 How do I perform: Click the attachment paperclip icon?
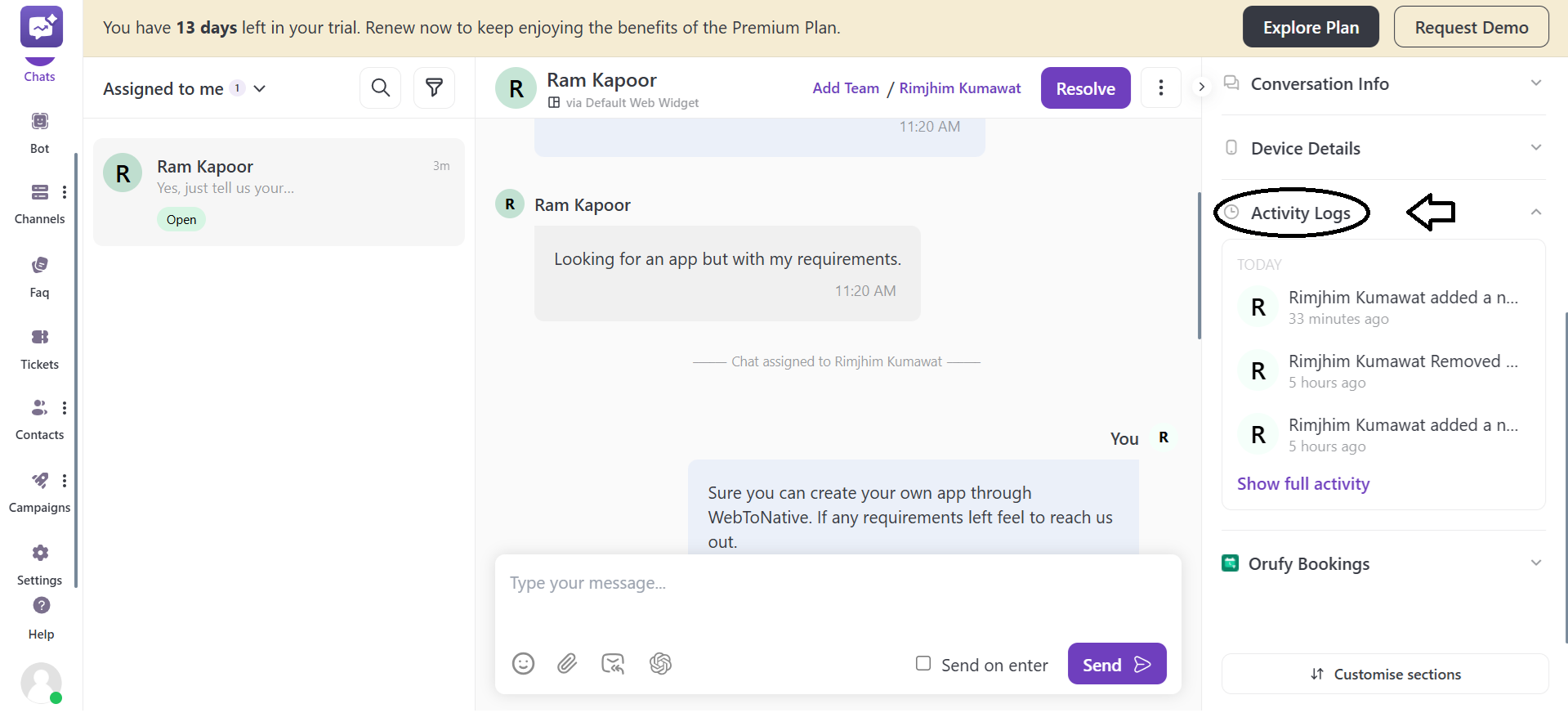click(567, 663)
